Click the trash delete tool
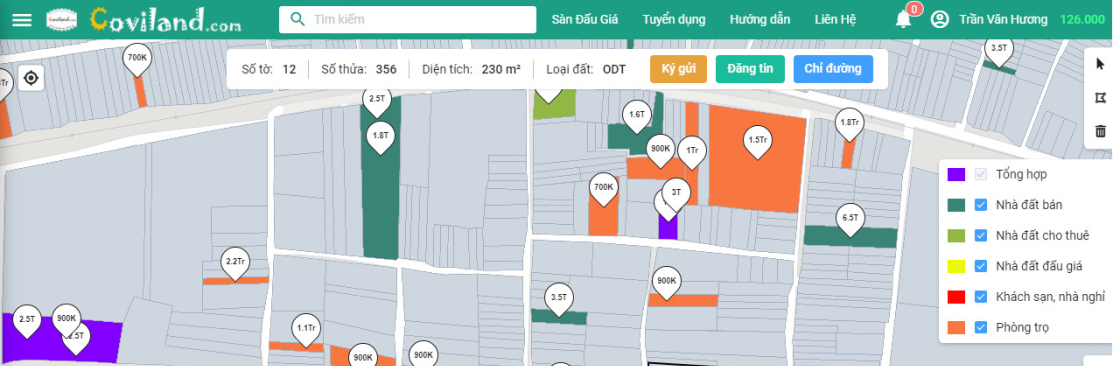The image size is (1120, 366). 1100,131
